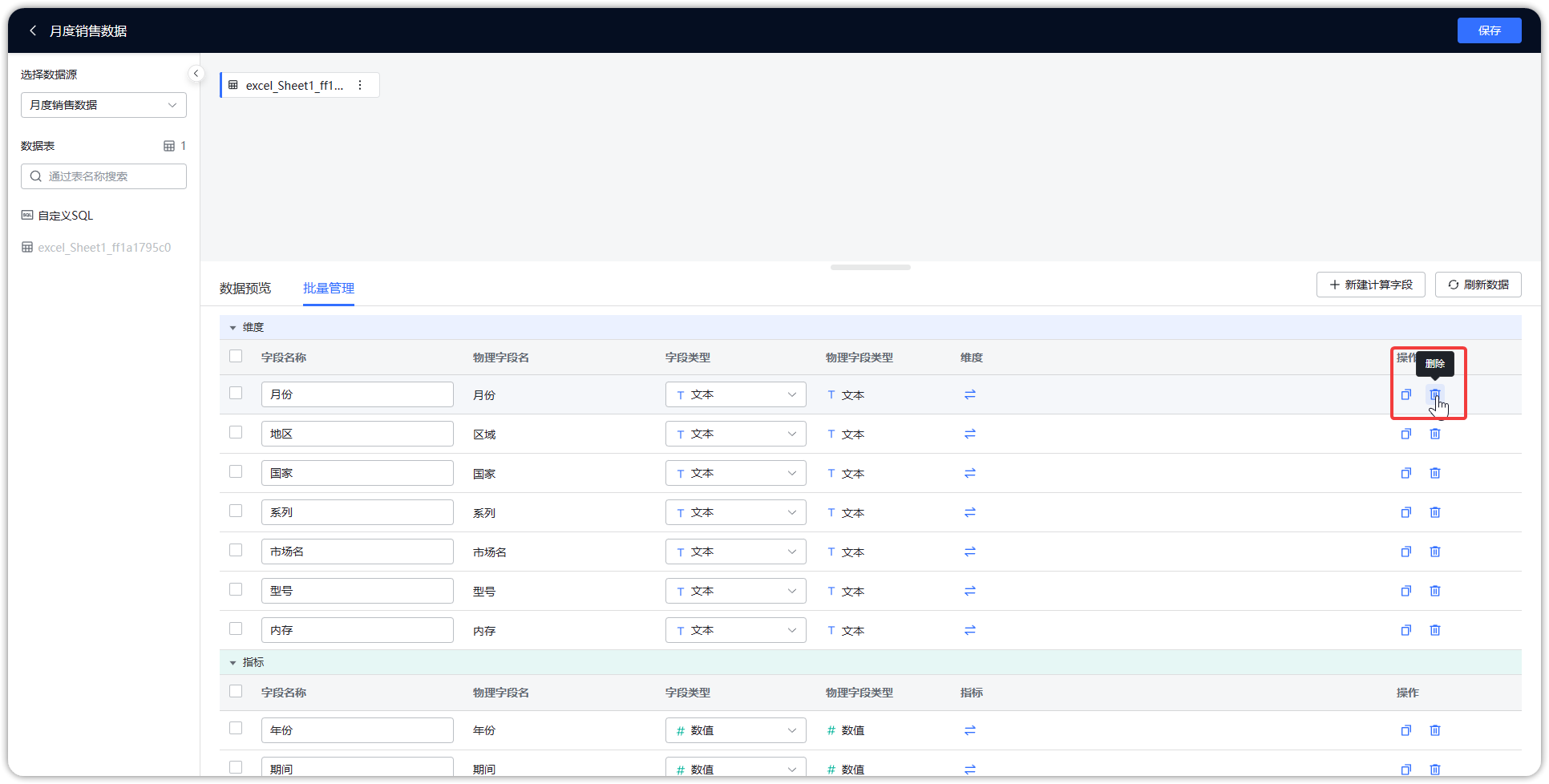This screenshot has height=784, width=1549.
Task: Click the 型号 swap dimension icon
Action: [970, 591]
